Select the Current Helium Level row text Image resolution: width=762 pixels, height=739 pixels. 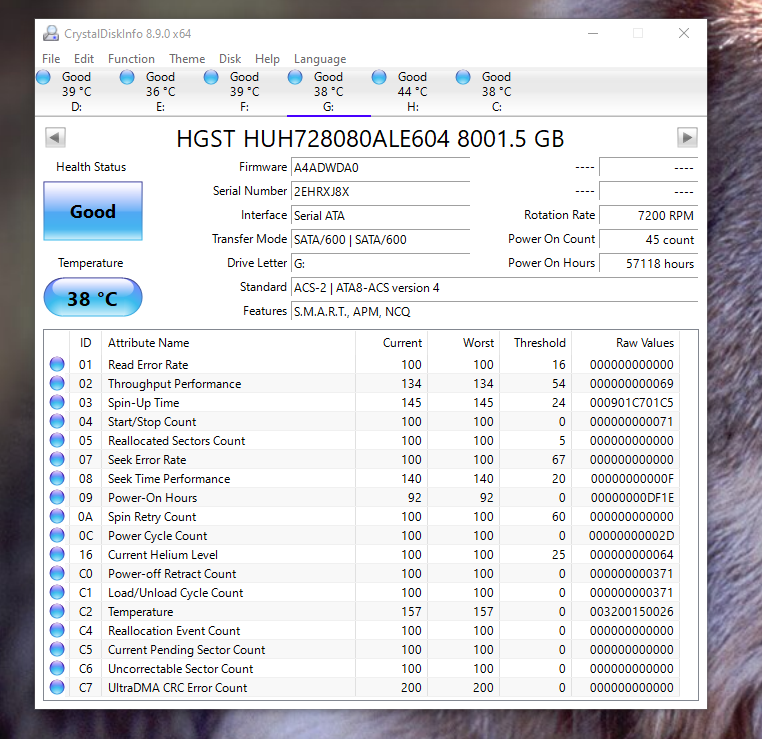coord(162,555)
